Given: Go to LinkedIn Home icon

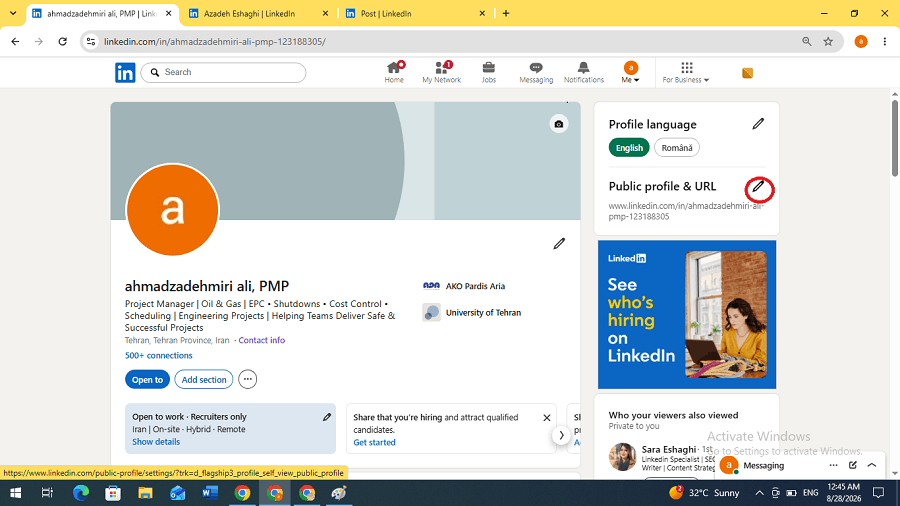Looking at the screenshot, I should (x=394, y=72).
